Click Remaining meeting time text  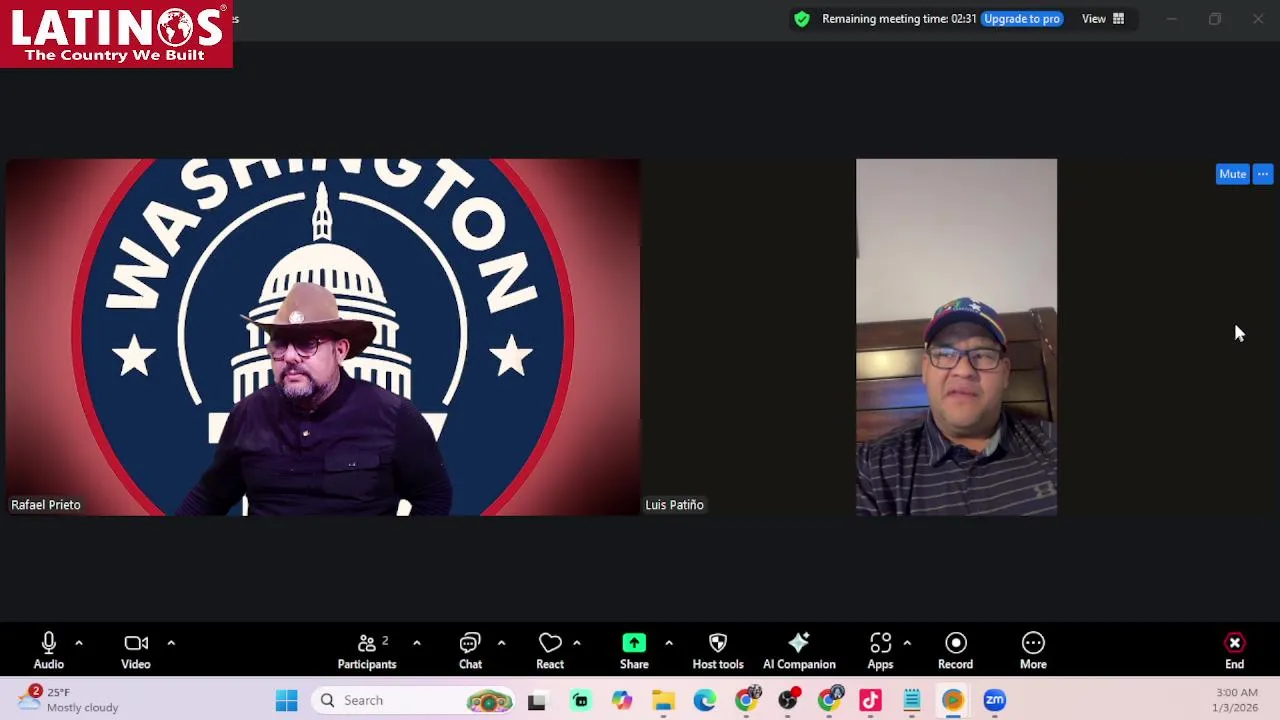pos(899,18)
